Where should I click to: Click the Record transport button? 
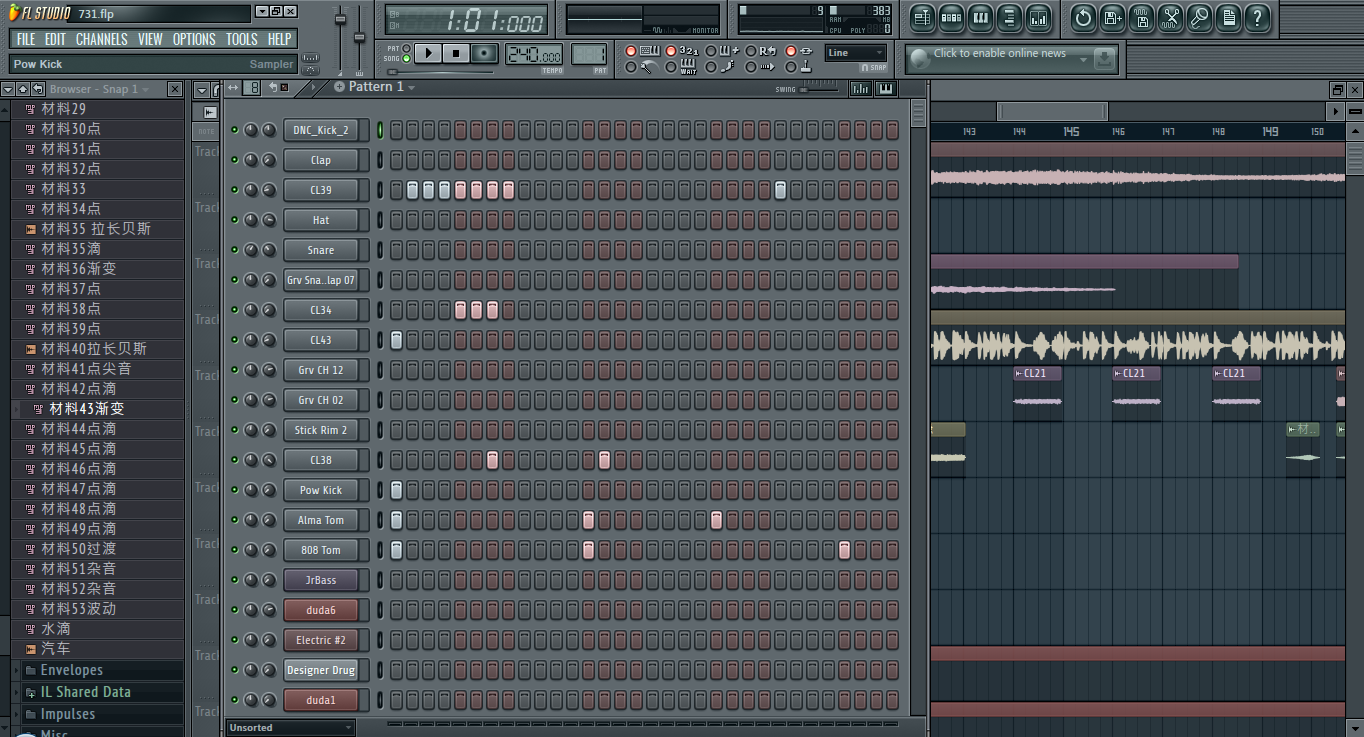(484, 53)
